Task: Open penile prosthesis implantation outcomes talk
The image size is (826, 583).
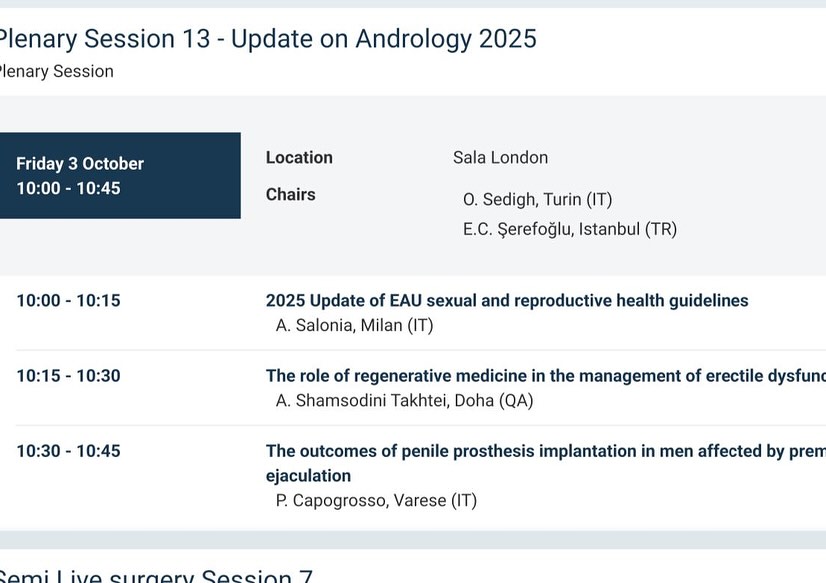Action: click(x=546, y=463)
